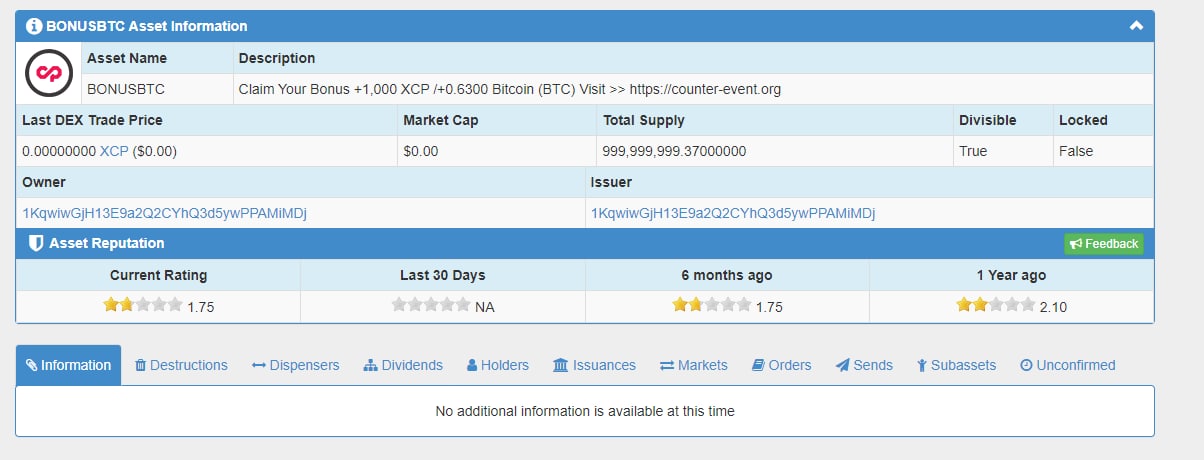Open Destructions tab with trash icon

181,365
